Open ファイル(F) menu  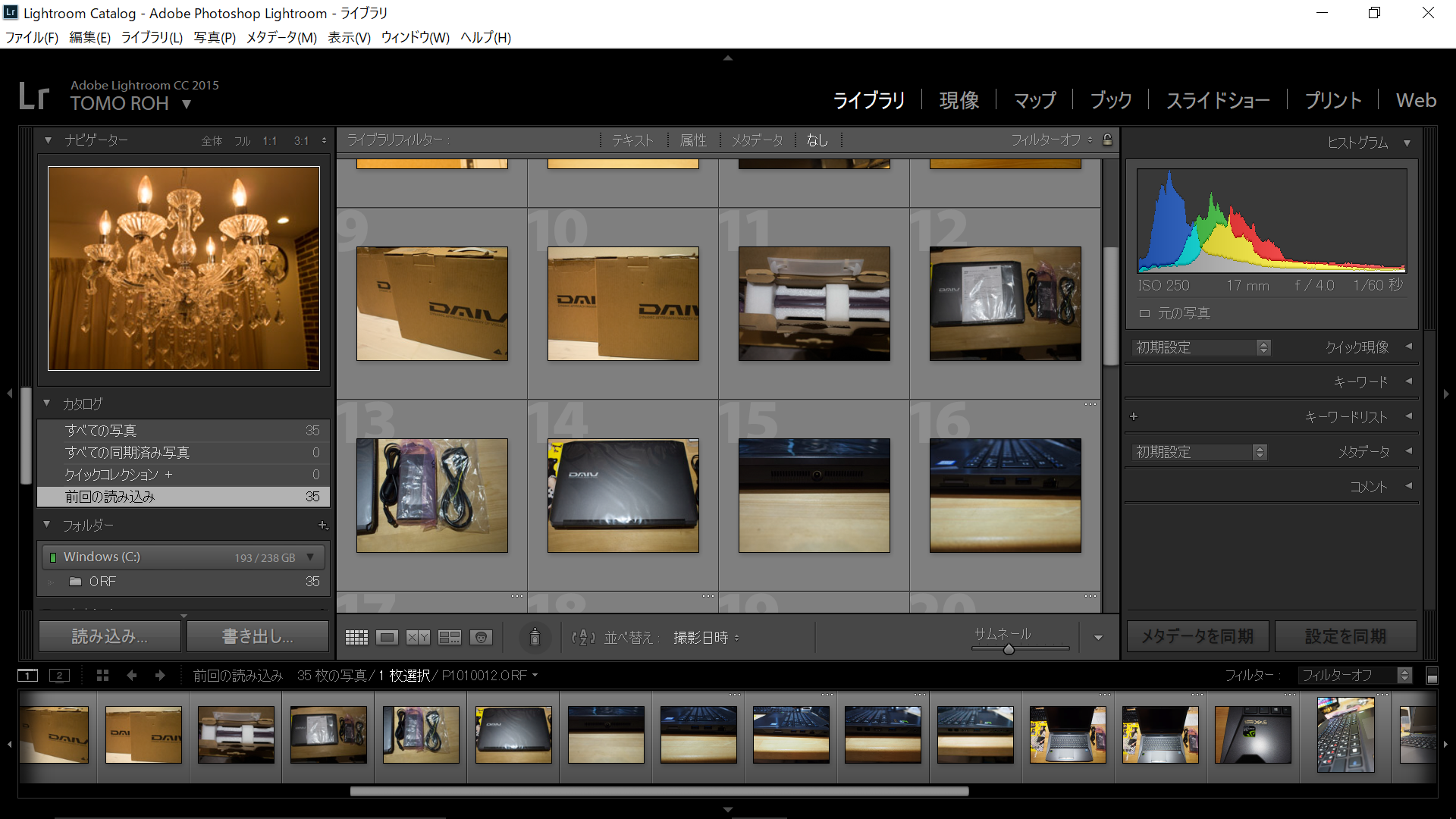coord(32,37)
